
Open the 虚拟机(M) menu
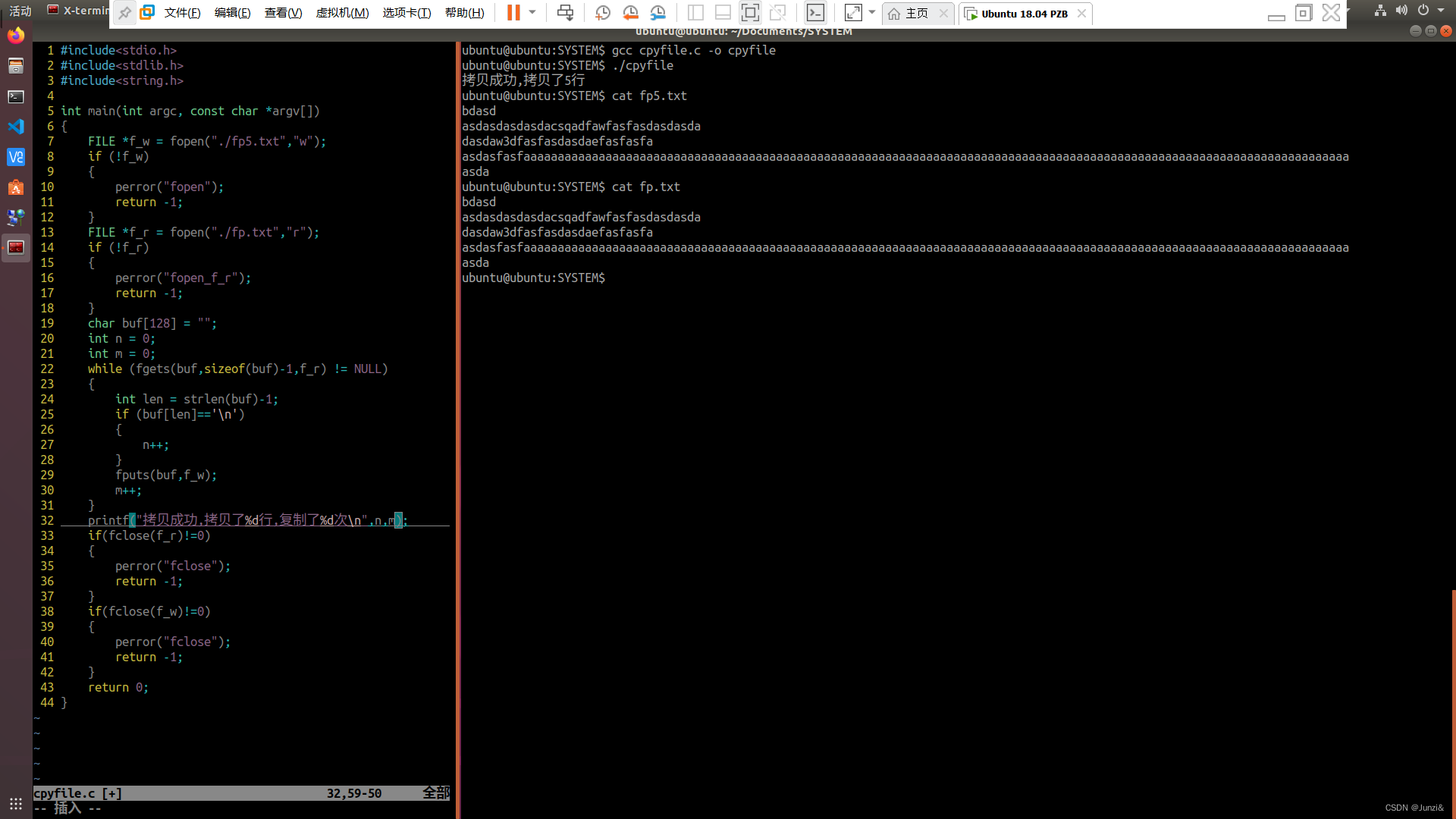tap(342, 13)
